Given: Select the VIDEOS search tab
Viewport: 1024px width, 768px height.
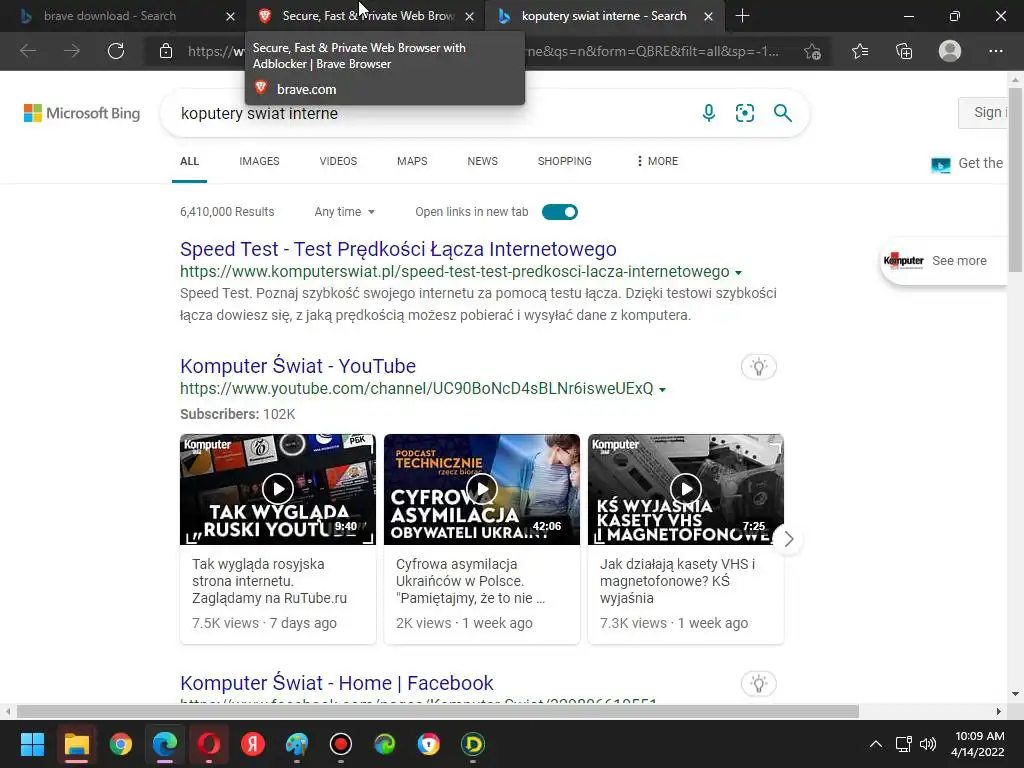Looking at the screenshot, I should tap(338, 161).
